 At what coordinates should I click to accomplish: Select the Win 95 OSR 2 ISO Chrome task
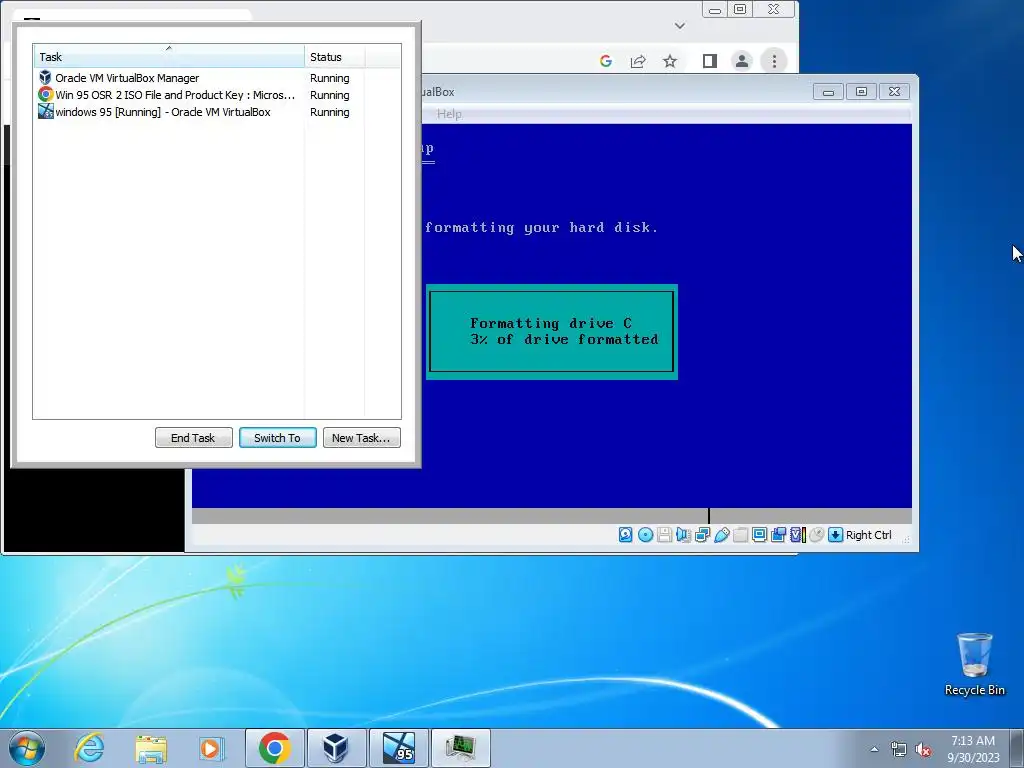point(168,95)
